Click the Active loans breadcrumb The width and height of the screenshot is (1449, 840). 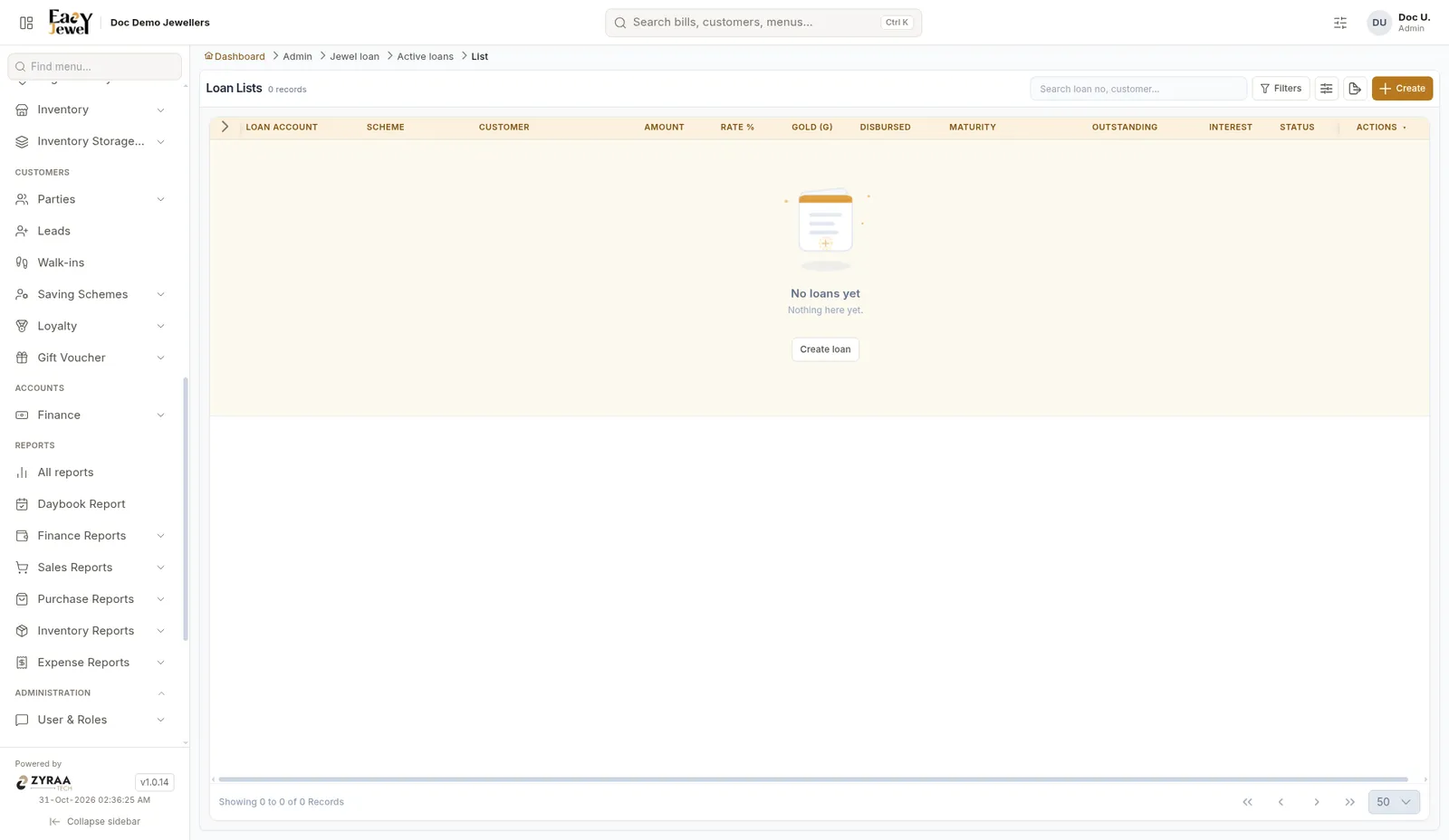coord(425,56)
